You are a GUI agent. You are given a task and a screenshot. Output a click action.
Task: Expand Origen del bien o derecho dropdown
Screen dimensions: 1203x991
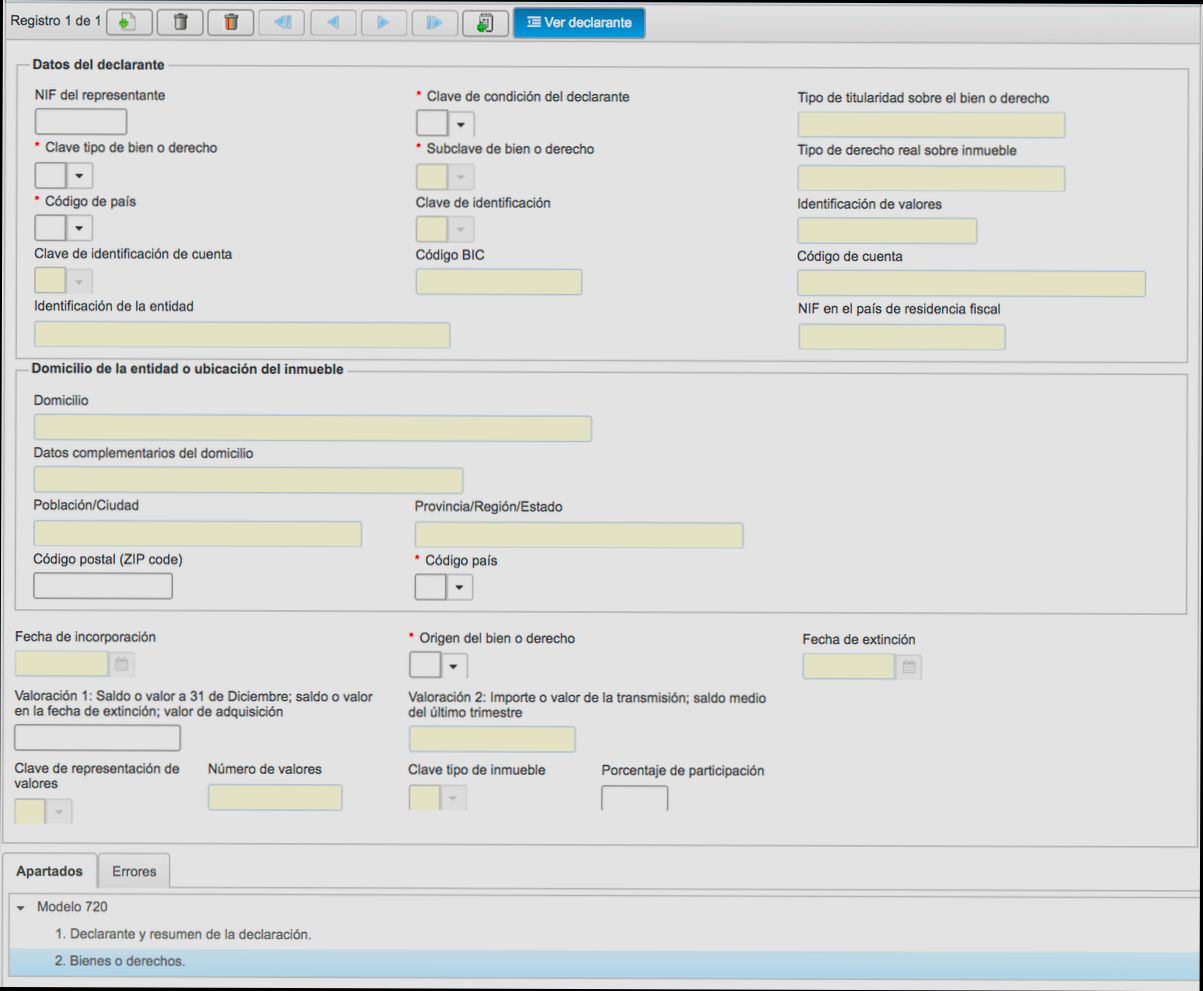point(453,665)
